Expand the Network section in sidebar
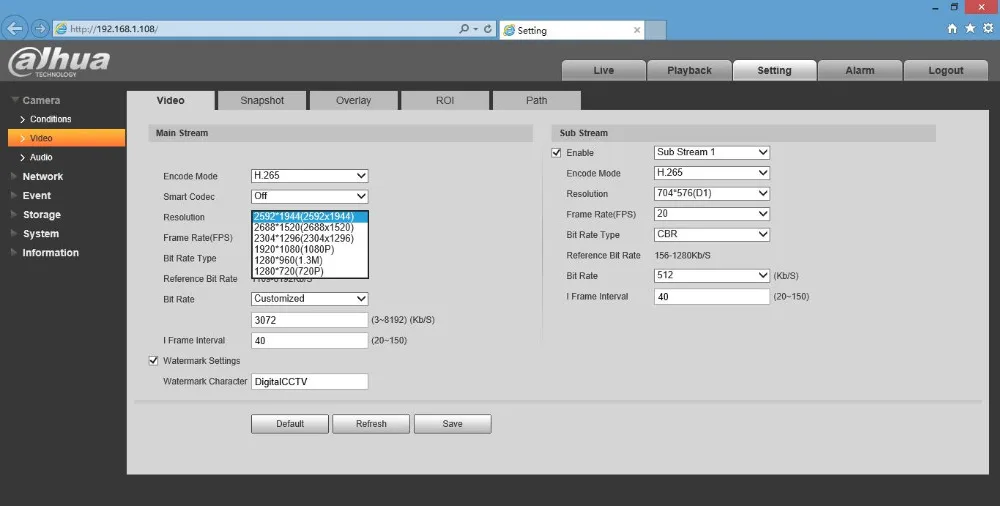 [43, 177]
